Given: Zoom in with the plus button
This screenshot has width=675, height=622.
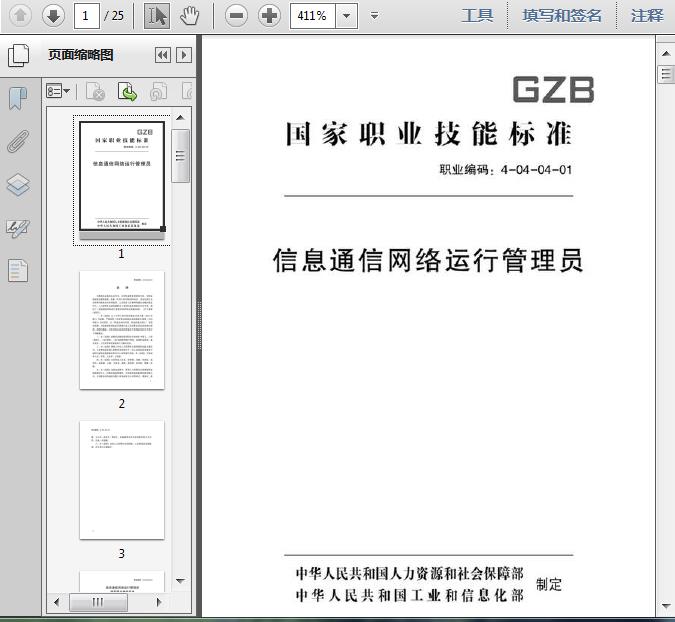Looking at the screenshot, I should pos(269,16).
